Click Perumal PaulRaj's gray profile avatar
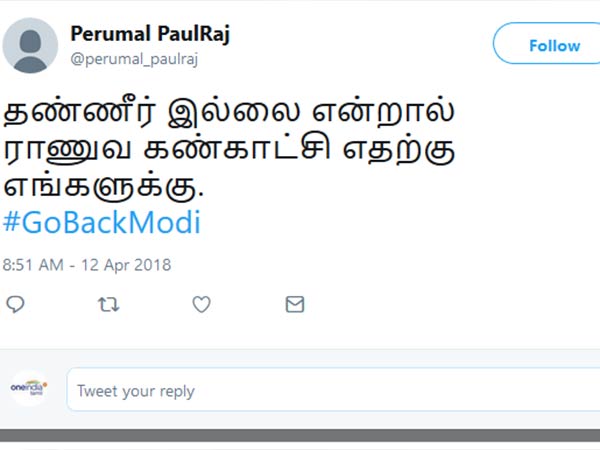The width and height of the screenshot is (600, 450). point(30,45)
